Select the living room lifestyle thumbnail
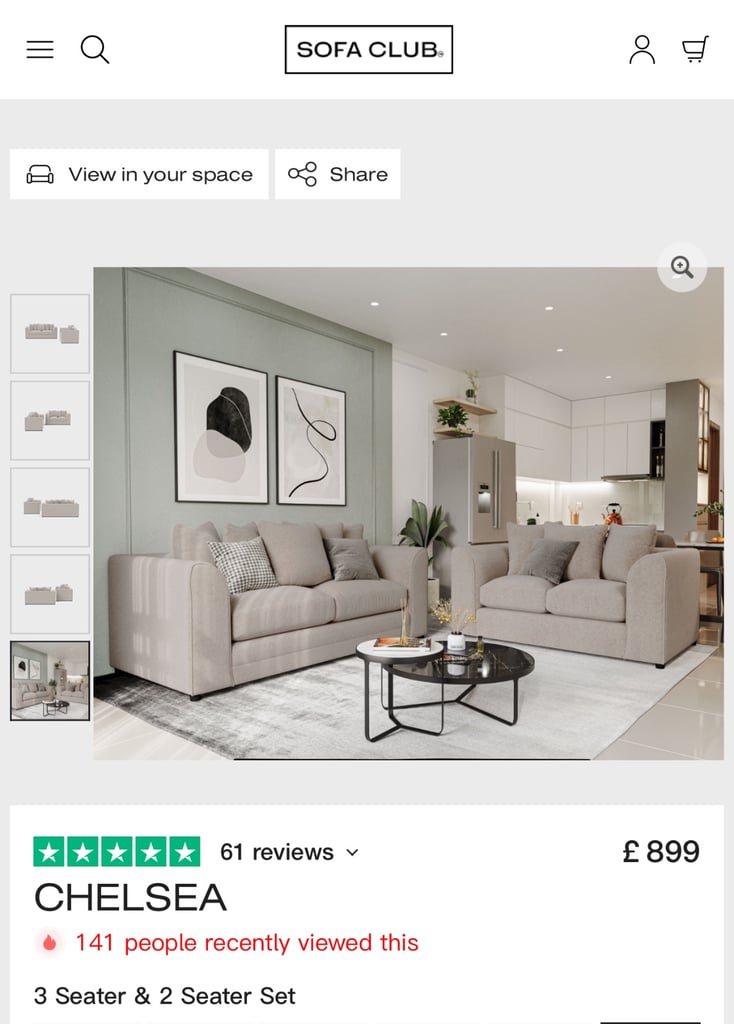Viewport: 734px width, 1024px height. (50, 681)
